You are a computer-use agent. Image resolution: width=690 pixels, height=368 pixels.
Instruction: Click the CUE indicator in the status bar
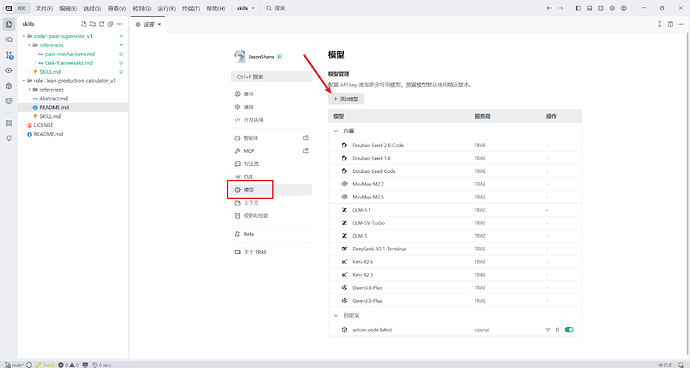665,365
